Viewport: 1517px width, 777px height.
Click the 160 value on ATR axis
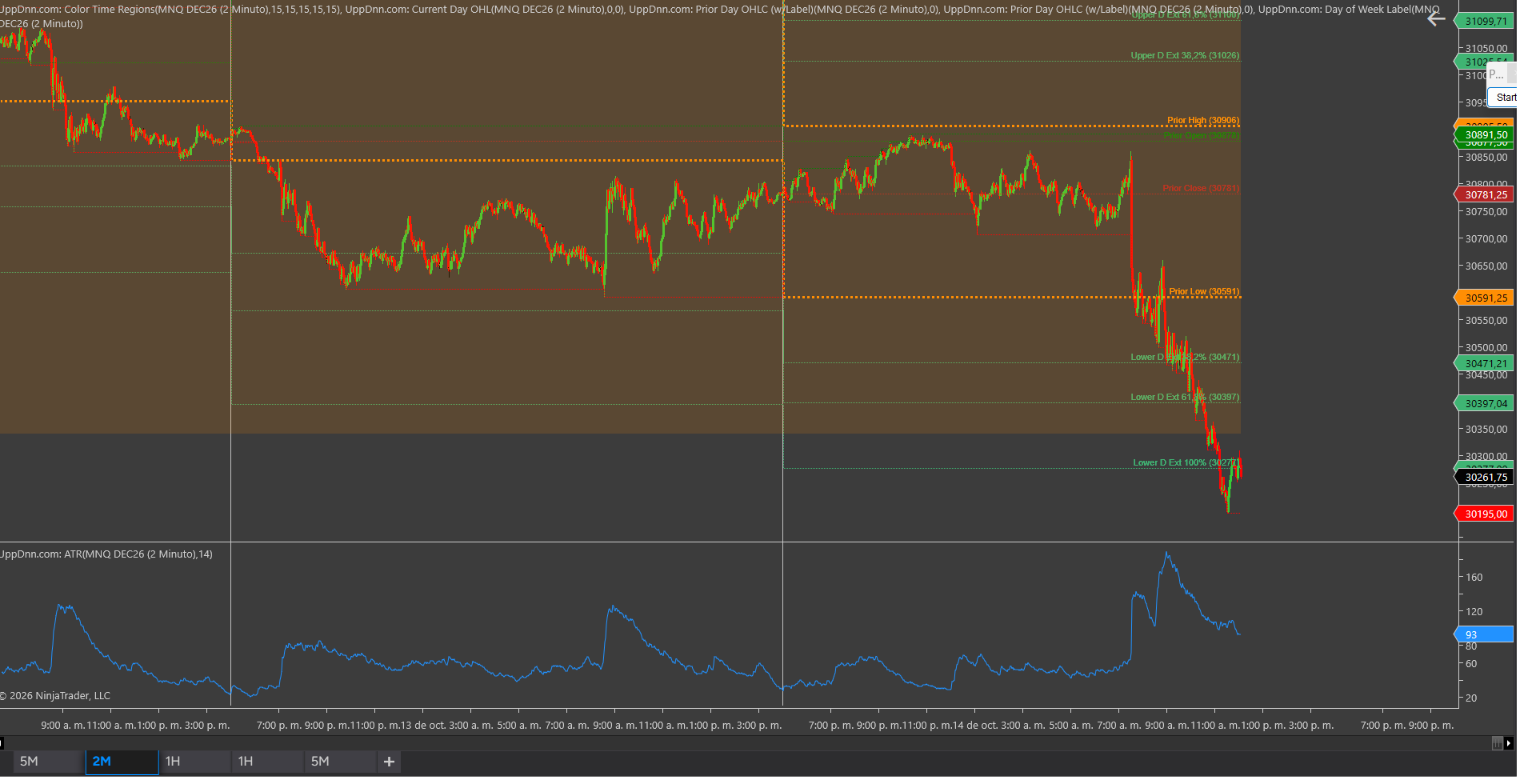coord(1474,577)
